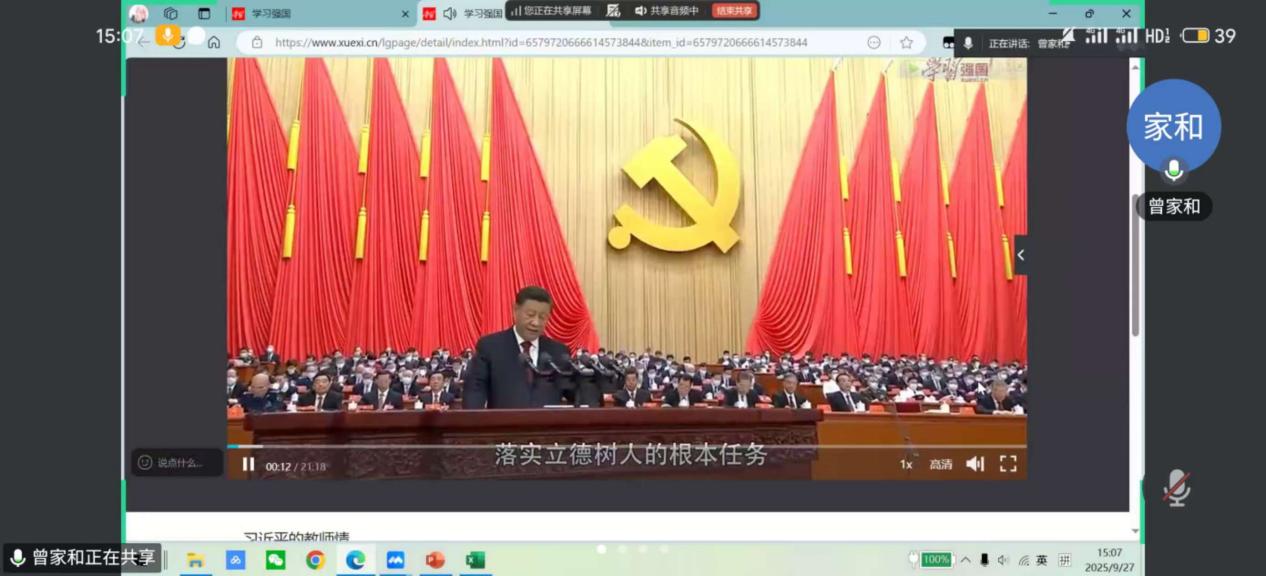Mute the video player volume

click(975, 464)
